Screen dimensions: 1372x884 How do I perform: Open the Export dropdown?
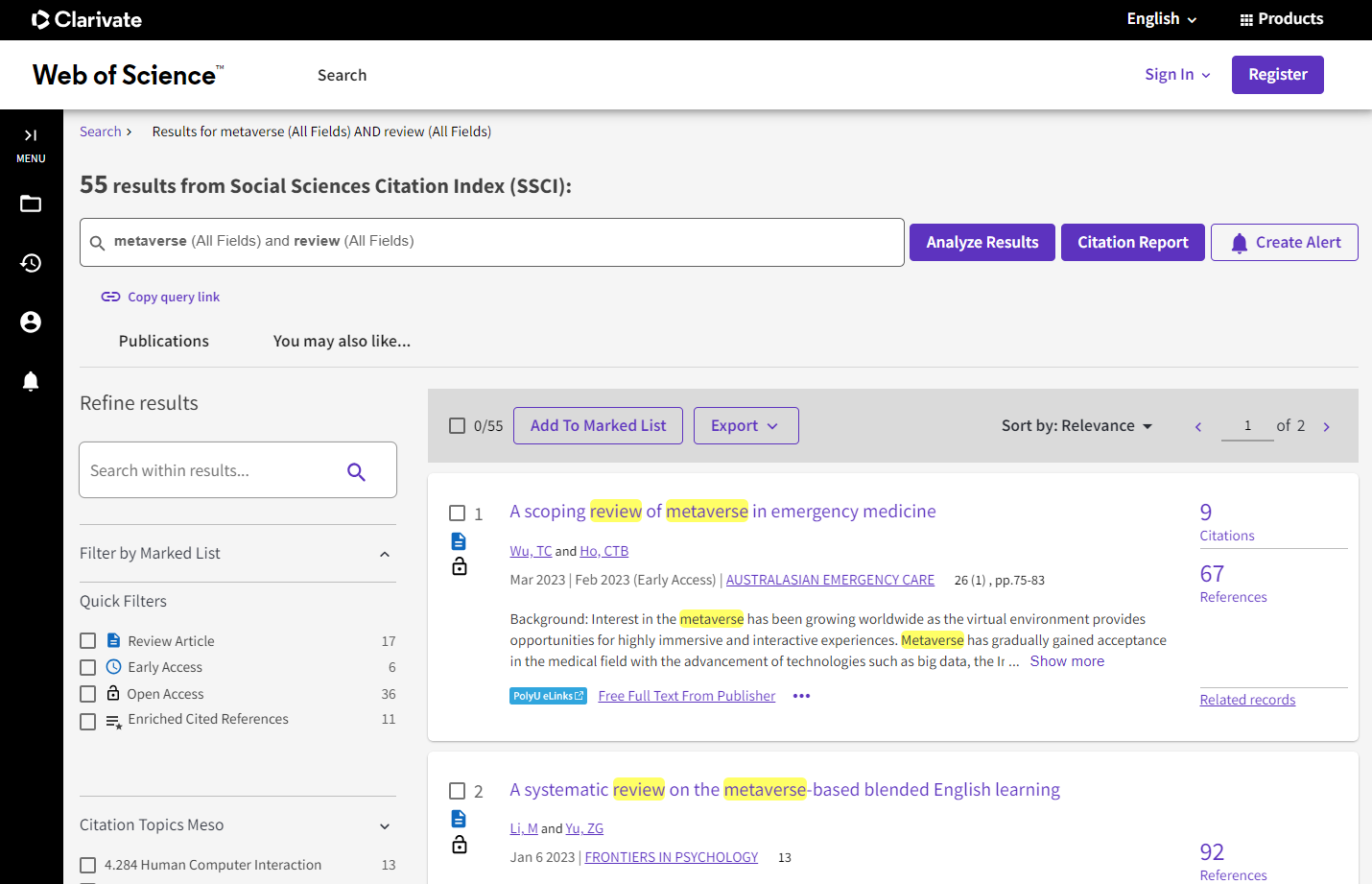(x=746, y=425)
